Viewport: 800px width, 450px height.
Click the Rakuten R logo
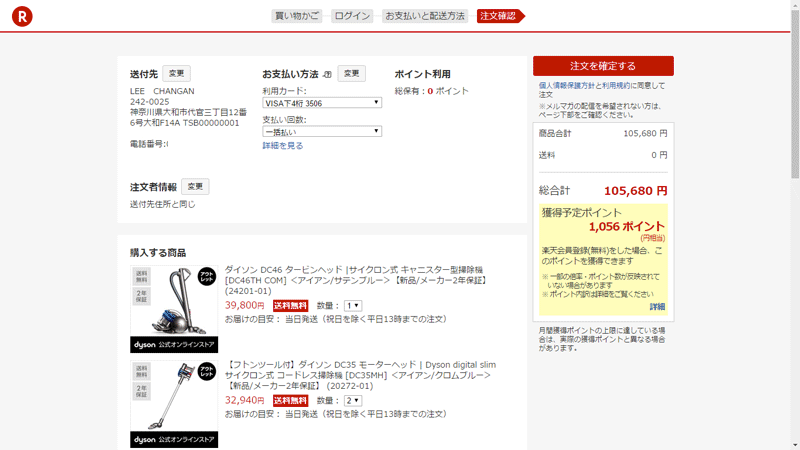[22, 16]
